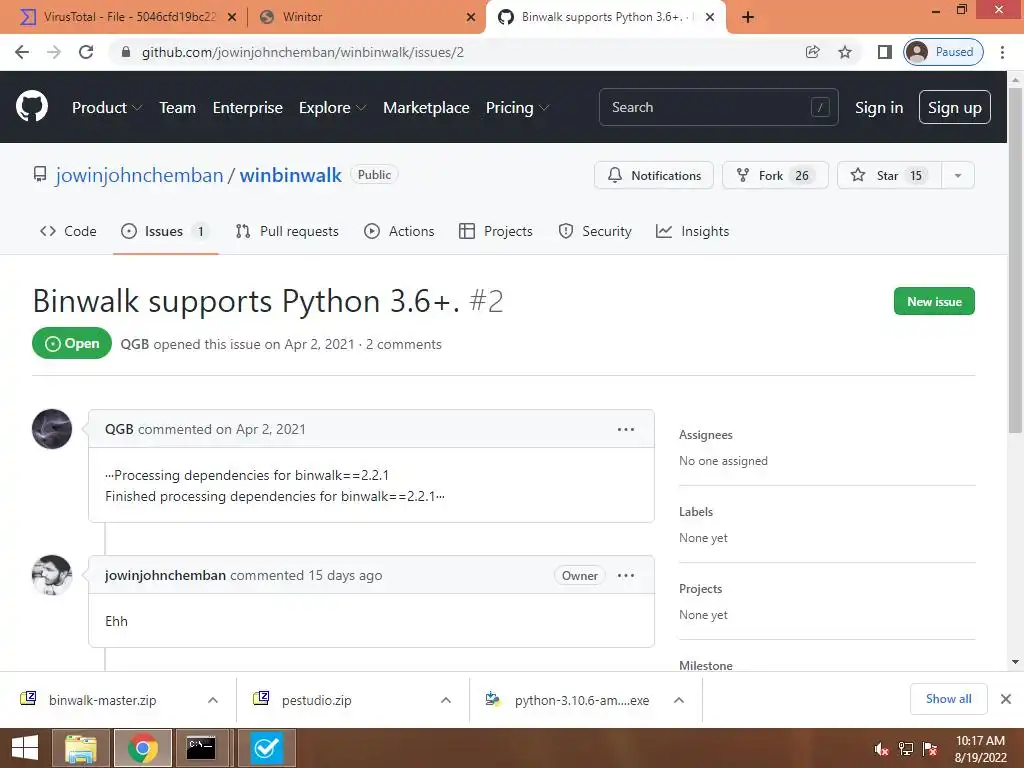Switch to the VirusTotal File tab
Image resolution: width=1024 pixels, height=768 pixels.
click(118, 17)
